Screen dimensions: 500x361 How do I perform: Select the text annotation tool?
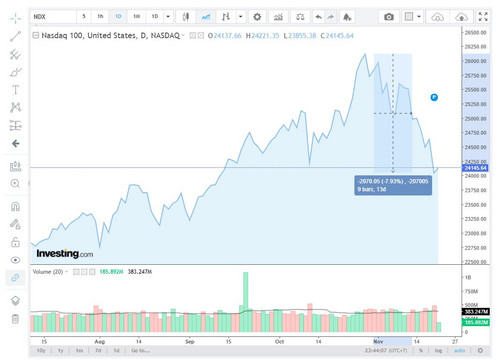[x=15, y=90]
